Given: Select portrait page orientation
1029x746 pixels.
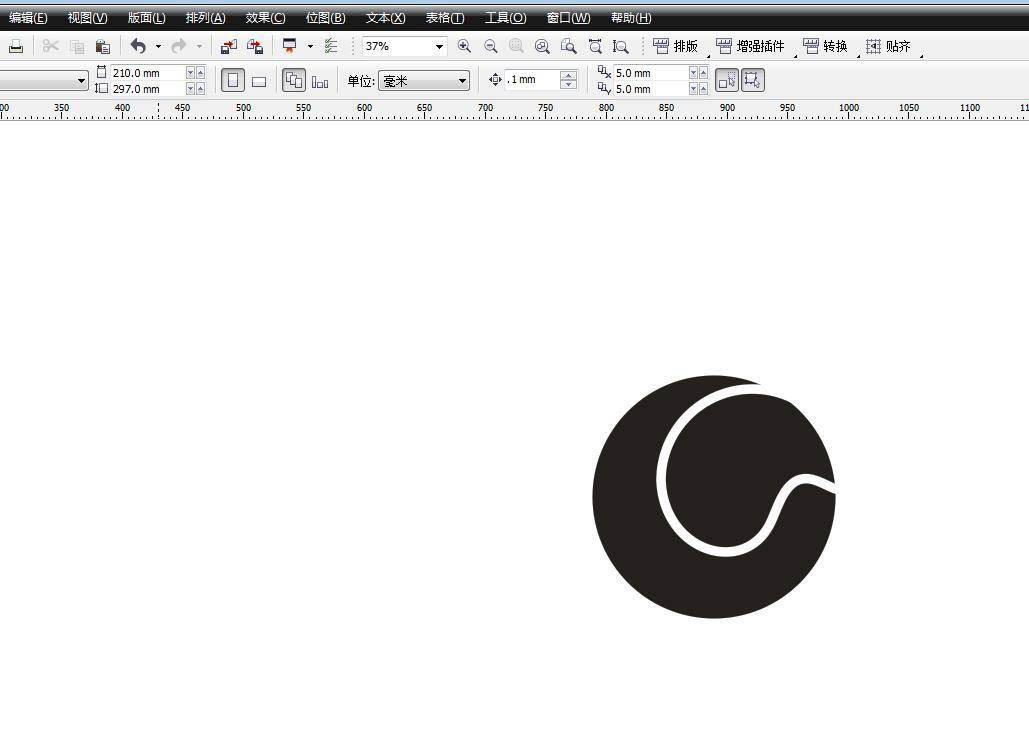Looking at the screenshot, I should [x=233, y=81].
